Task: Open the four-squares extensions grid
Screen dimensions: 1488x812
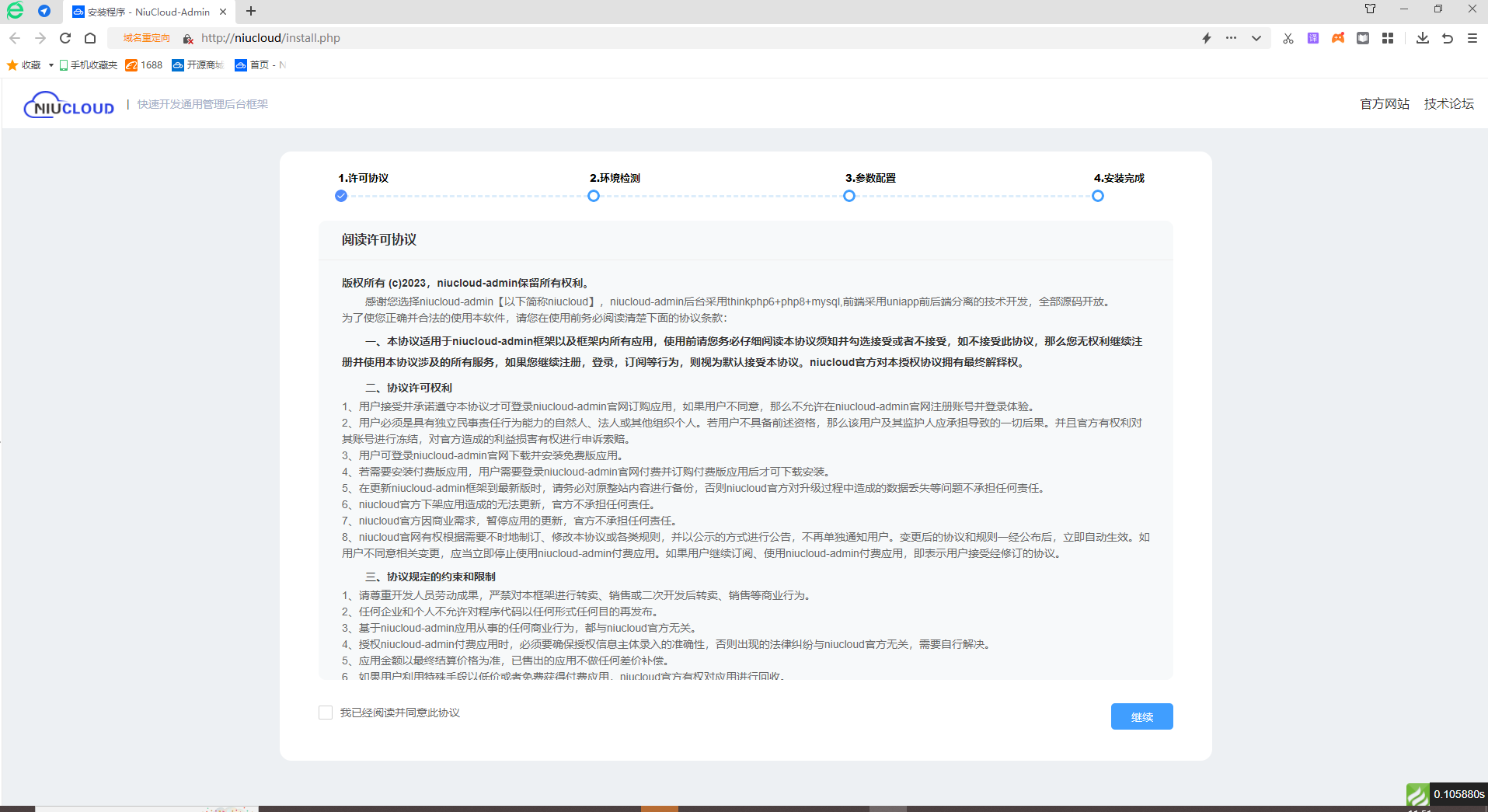Action: pyautogui.click(x=1388, y=38)
